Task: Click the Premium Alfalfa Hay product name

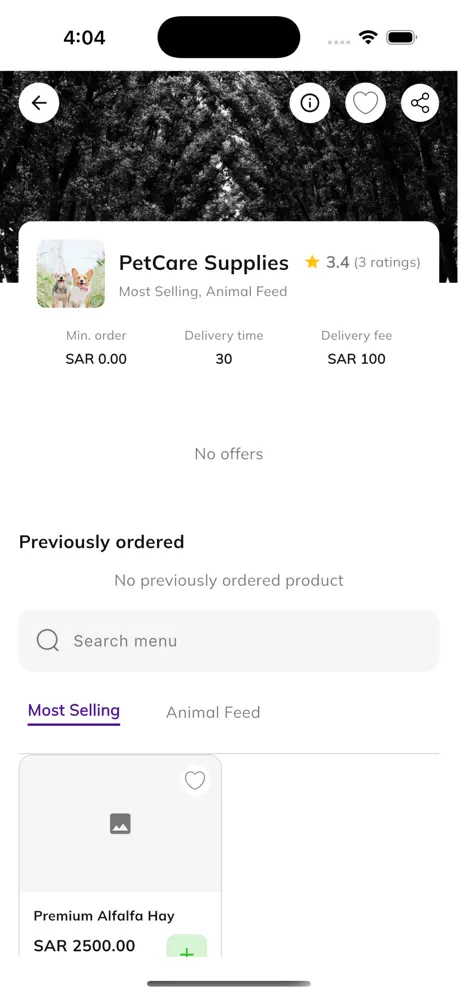Action: [x=104, y=916]
